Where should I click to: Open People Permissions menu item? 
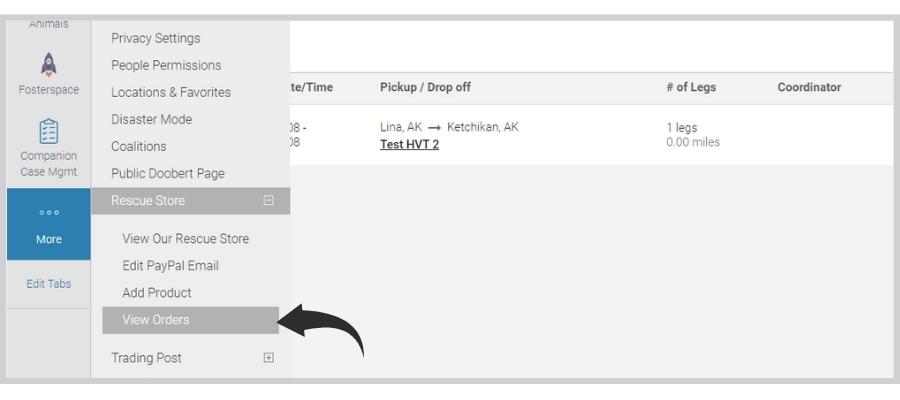[x=166, y=65]
